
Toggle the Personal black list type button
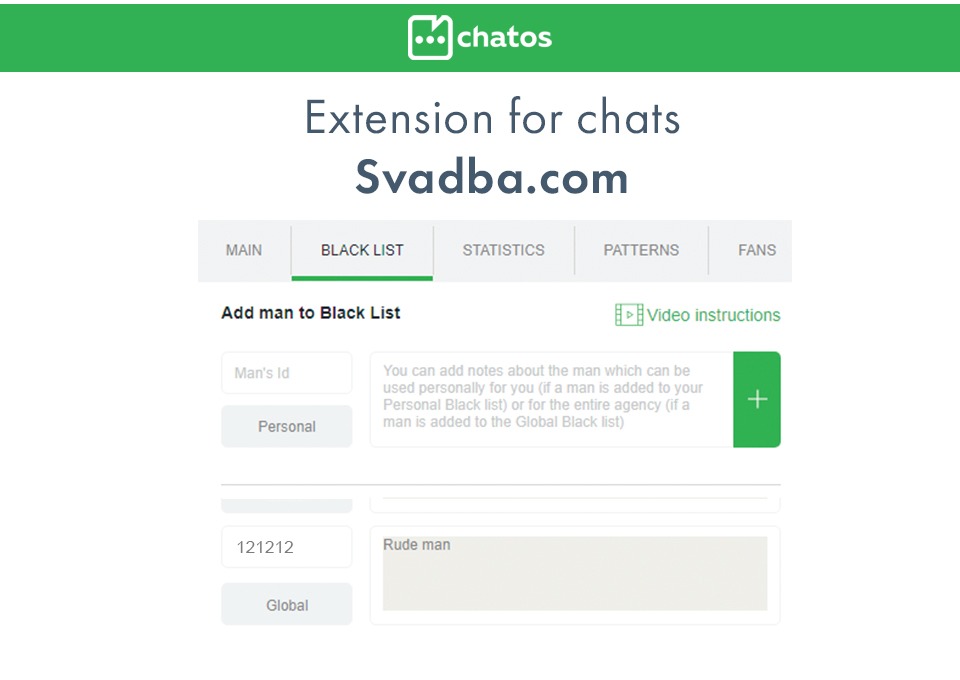pos(286,427)
